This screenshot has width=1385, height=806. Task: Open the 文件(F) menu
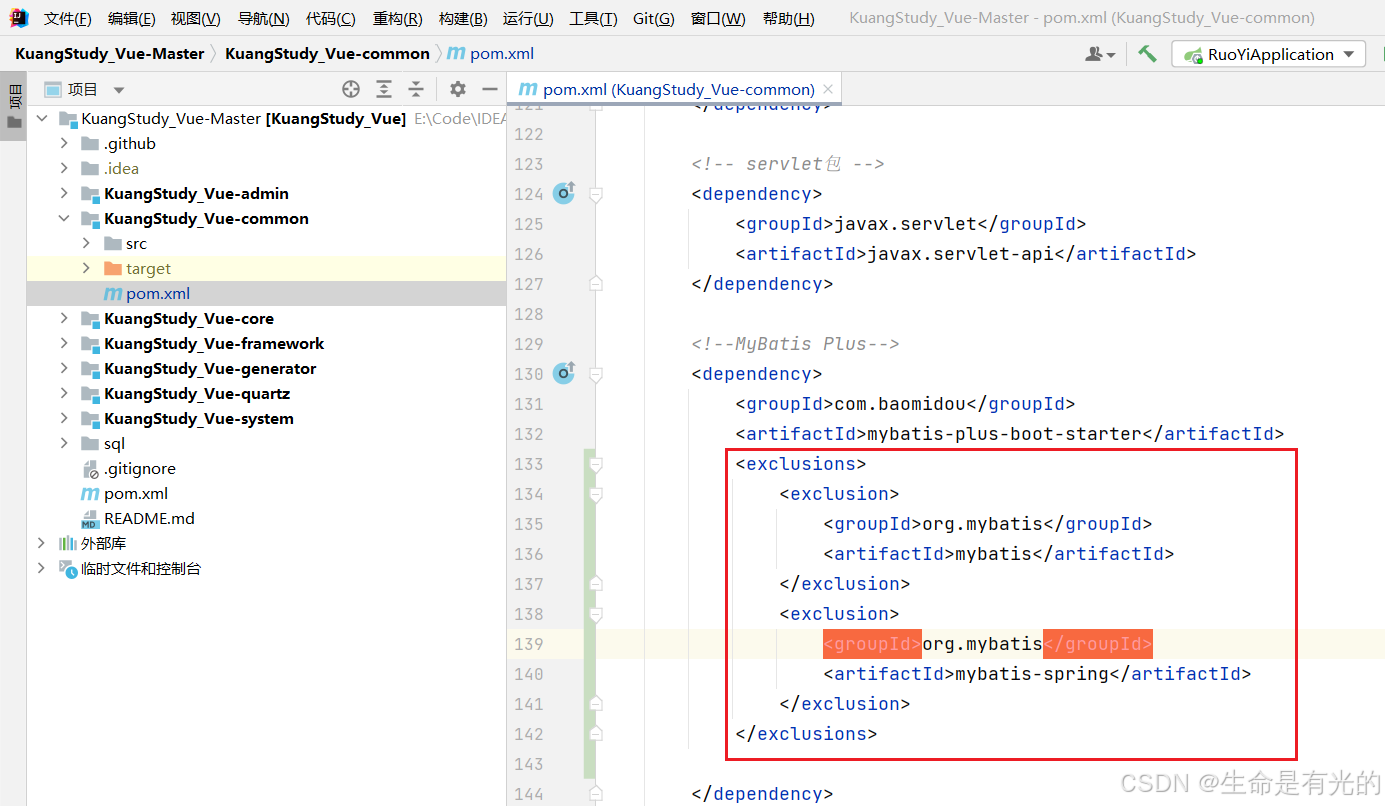tap(67, 19)
